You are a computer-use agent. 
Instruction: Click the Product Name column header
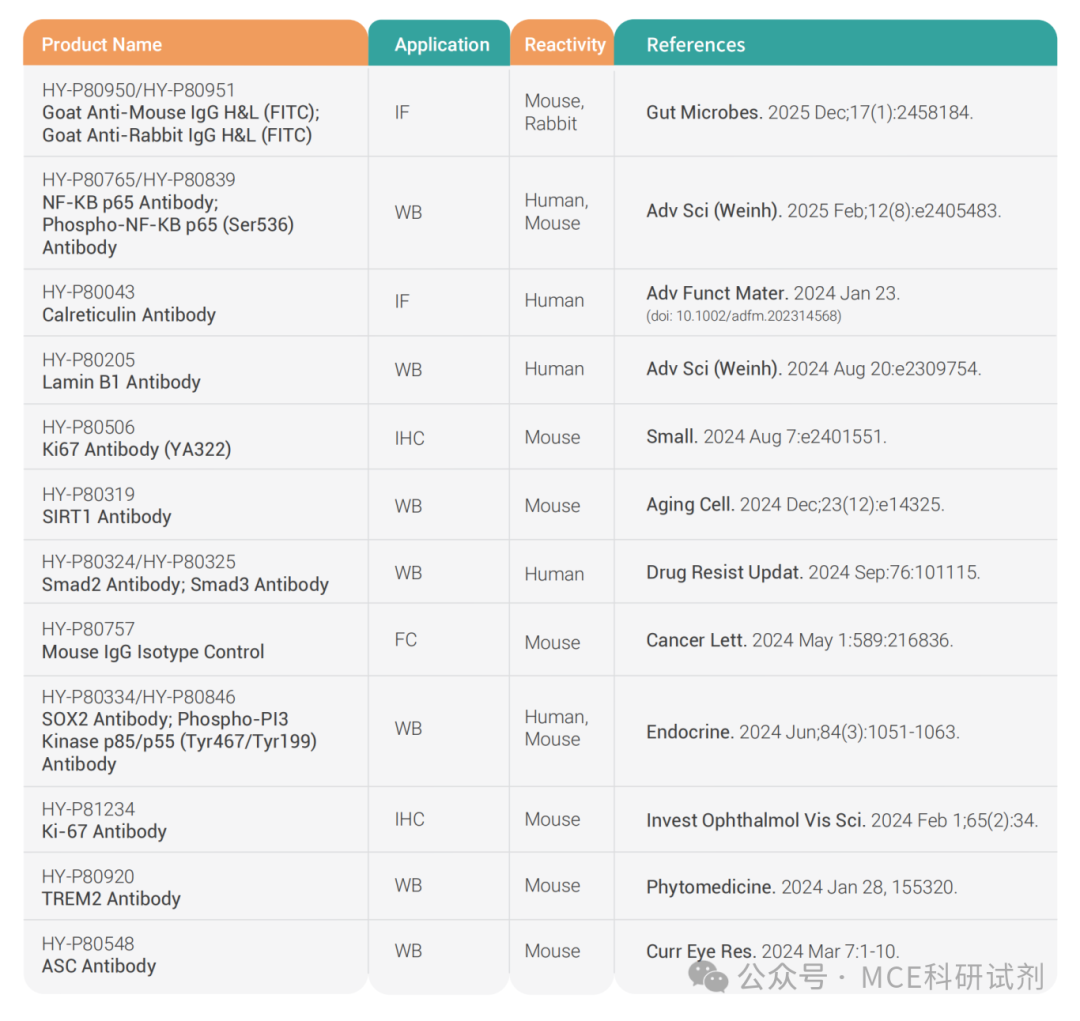196,43
